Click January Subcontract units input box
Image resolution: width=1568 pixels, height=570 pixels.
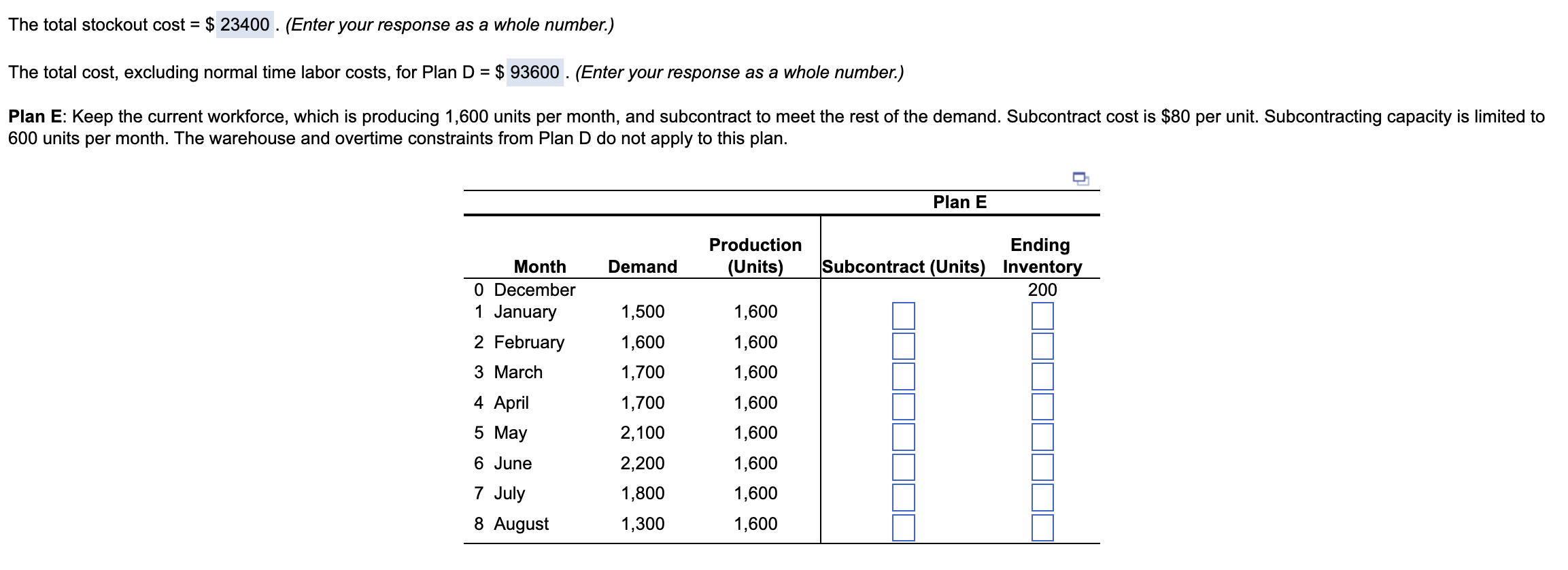coord(903,316)
